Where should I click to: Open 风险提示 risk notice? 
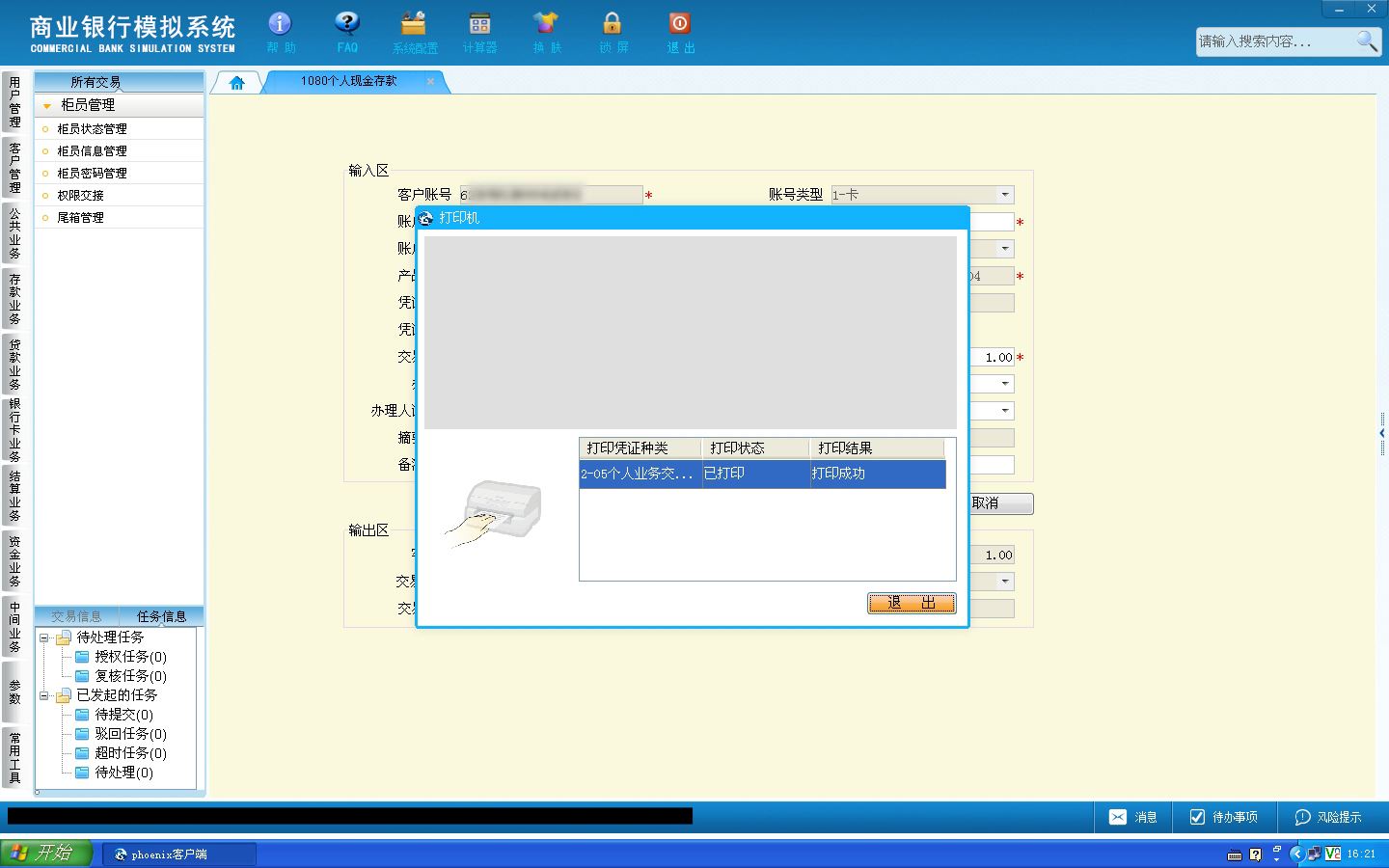(x=1328, y=817)
